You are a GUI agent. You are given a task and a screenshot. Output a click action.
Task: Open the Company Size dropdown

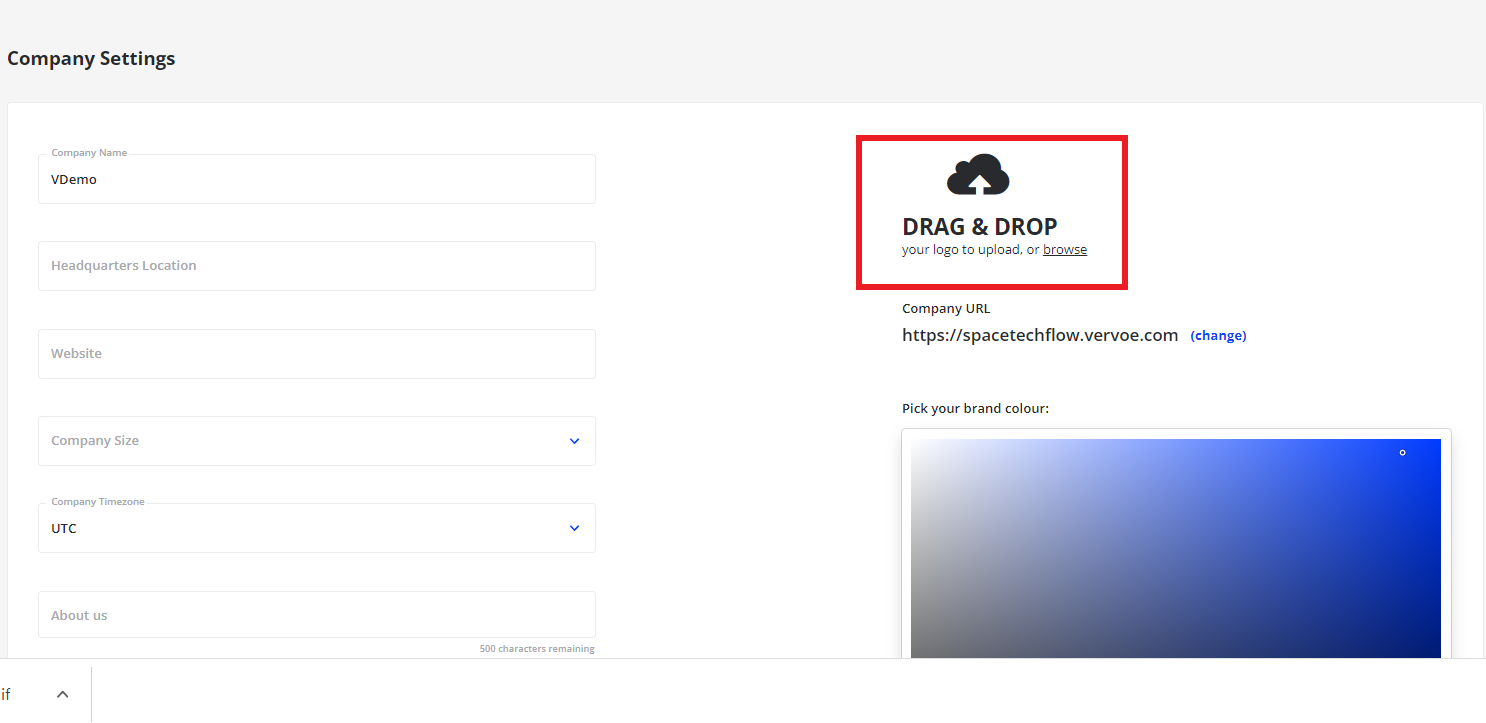[317, 441]
